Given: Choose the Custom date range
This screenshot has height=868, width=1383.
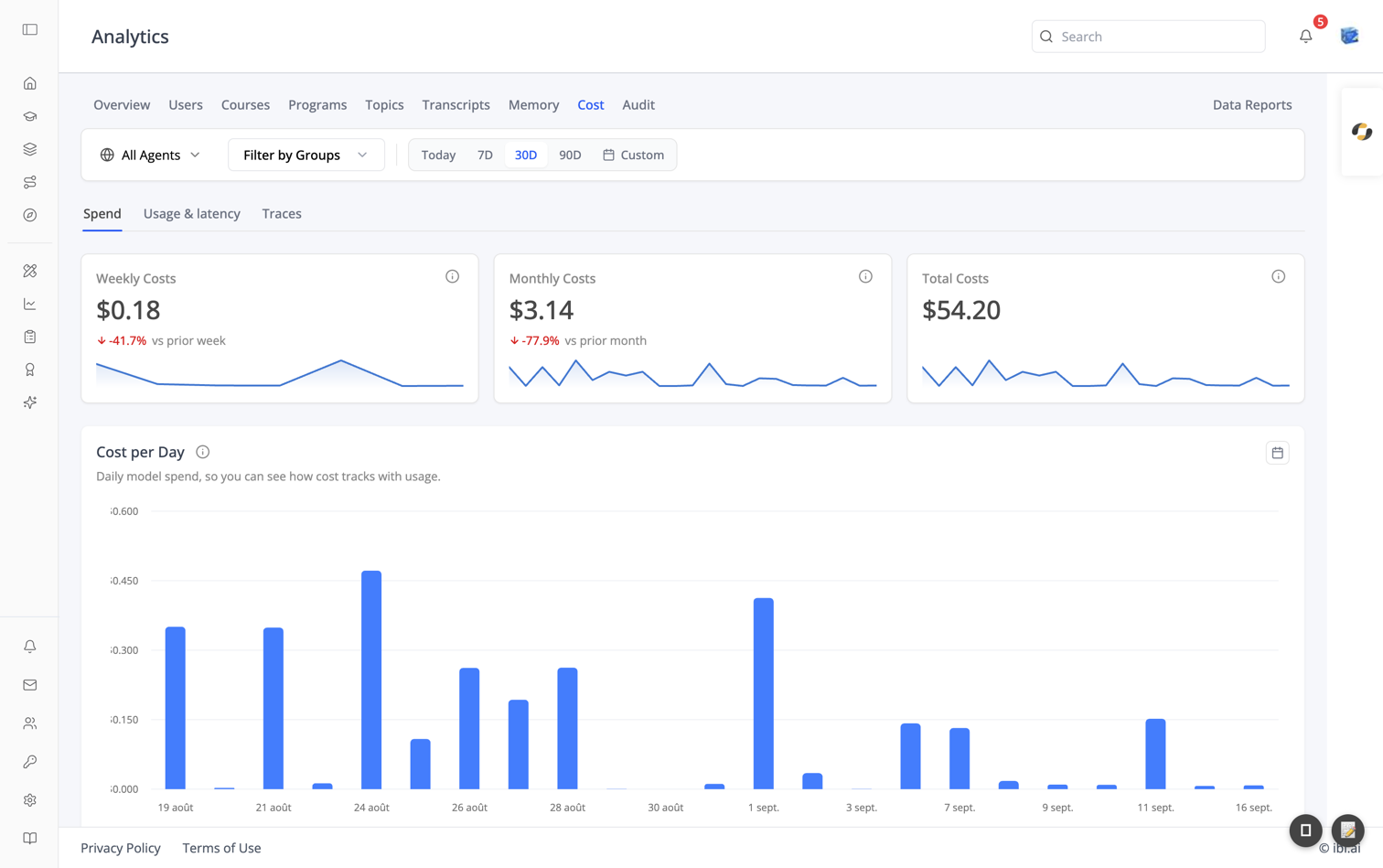Looking at the screenshot, I should click(633, 155).
